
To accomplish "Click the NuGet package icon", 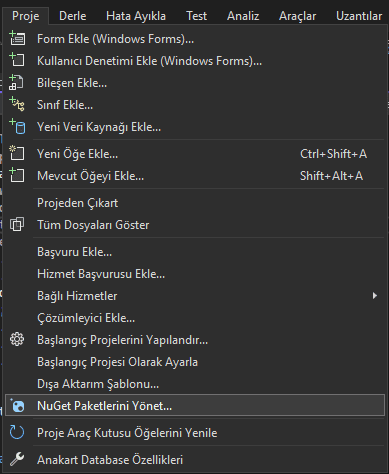I will click(x=17, y=406).
